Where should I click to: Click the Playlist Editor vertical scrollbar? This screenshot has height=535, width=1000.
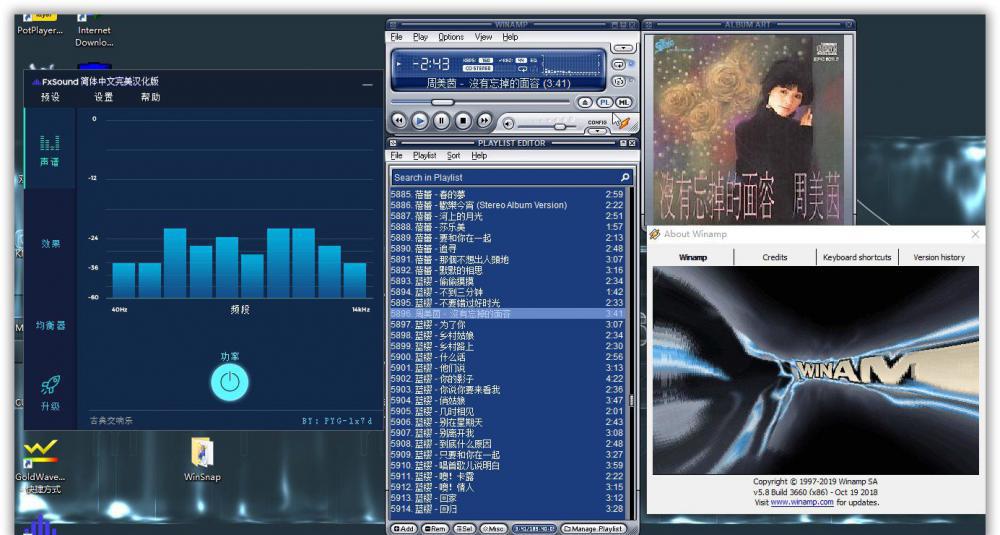[631, 354]
